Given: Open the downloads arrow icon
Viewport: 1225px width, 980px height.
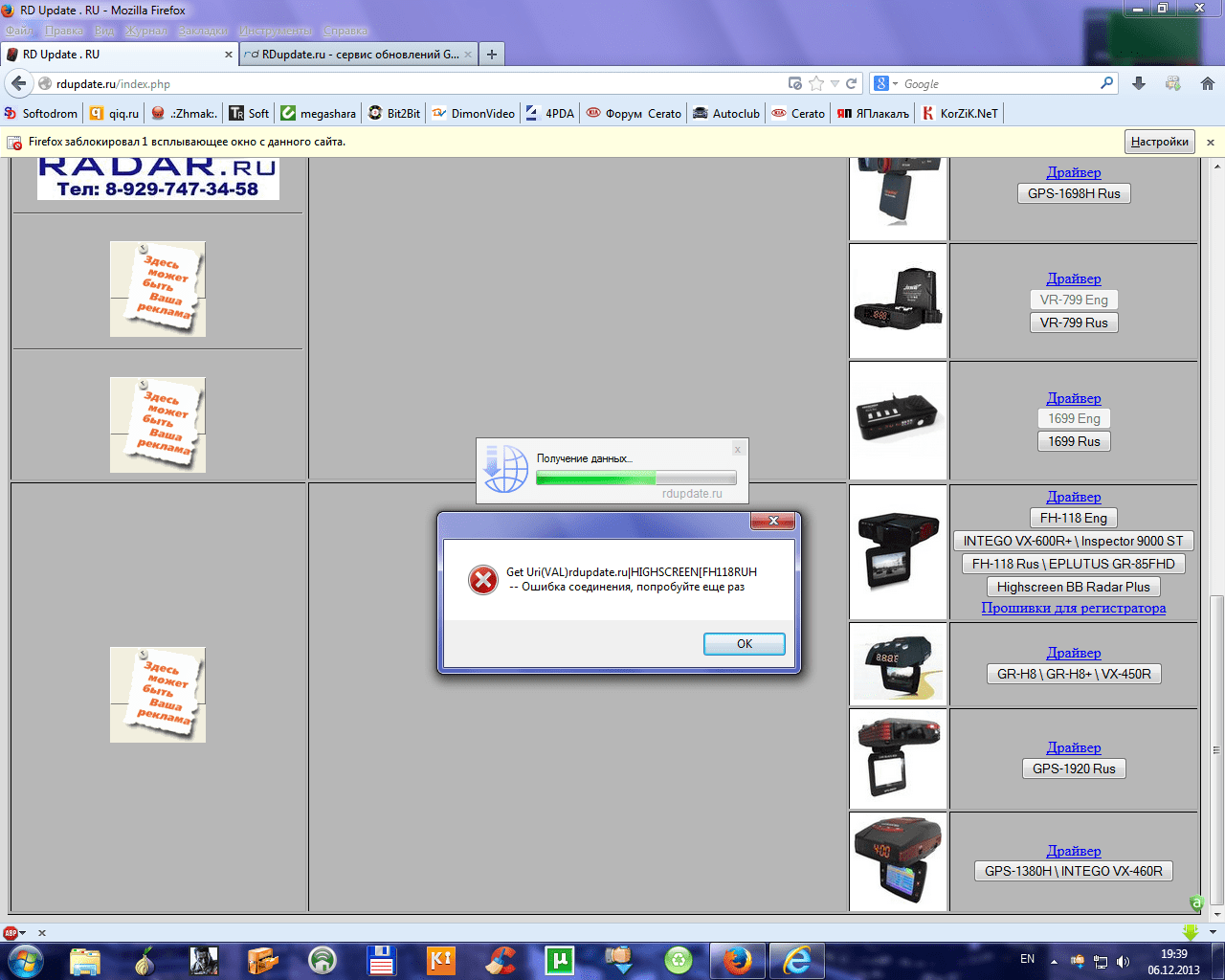Looking at the screenshot, I should click(1139, 83).
